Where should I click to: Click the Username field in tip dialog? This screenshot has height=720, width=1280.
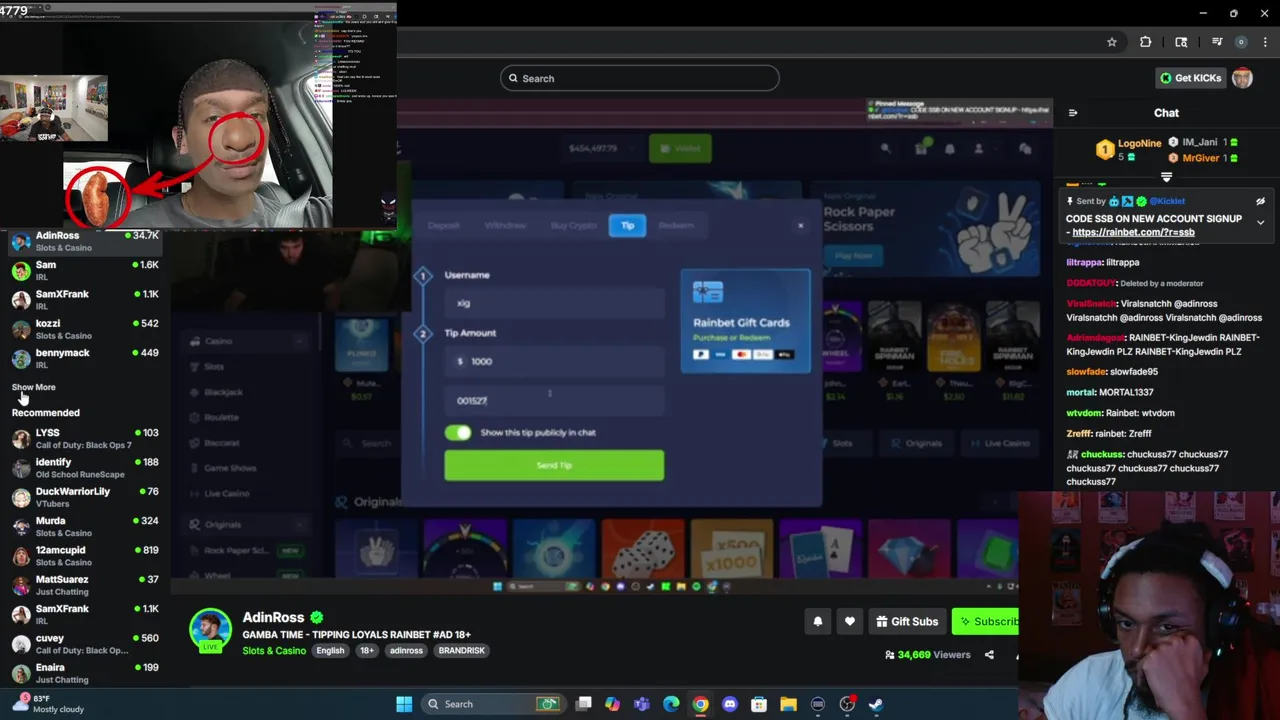554,303
